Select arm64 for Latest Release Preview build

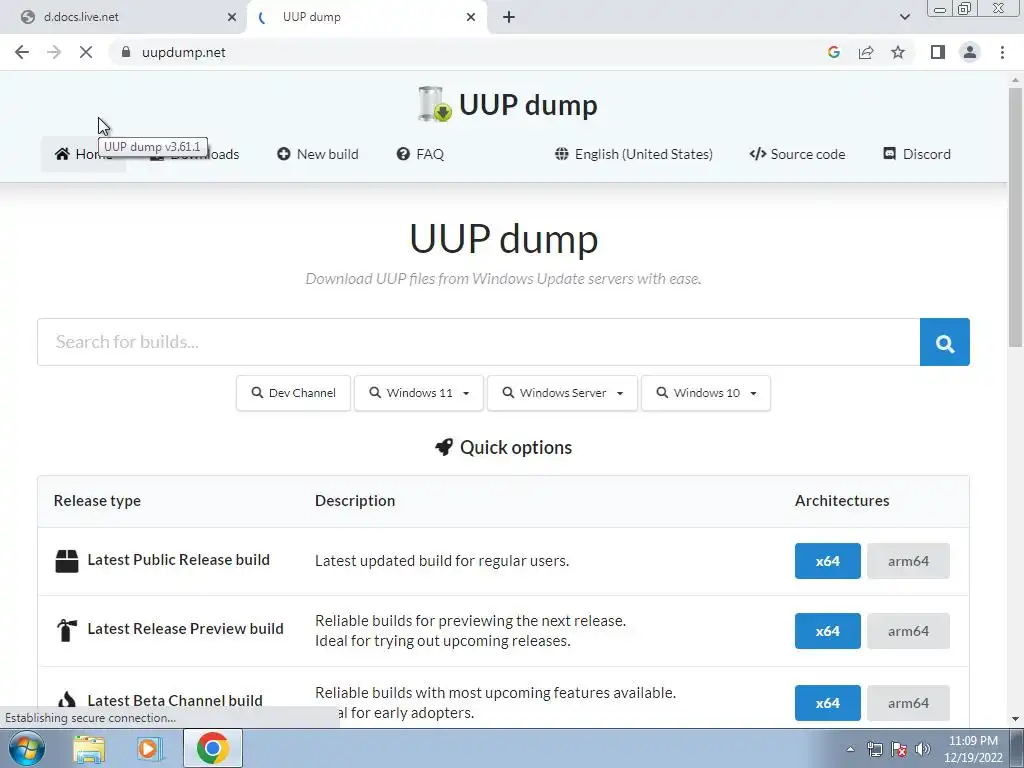(908, 631)
